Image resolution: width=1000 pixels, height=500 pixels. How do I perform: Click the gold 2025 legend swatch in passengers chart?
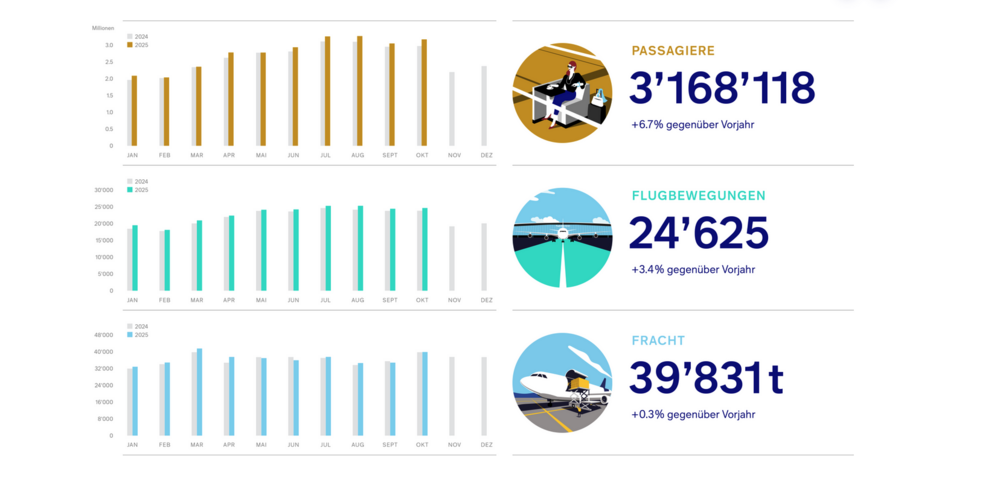(x=130, y=45)
